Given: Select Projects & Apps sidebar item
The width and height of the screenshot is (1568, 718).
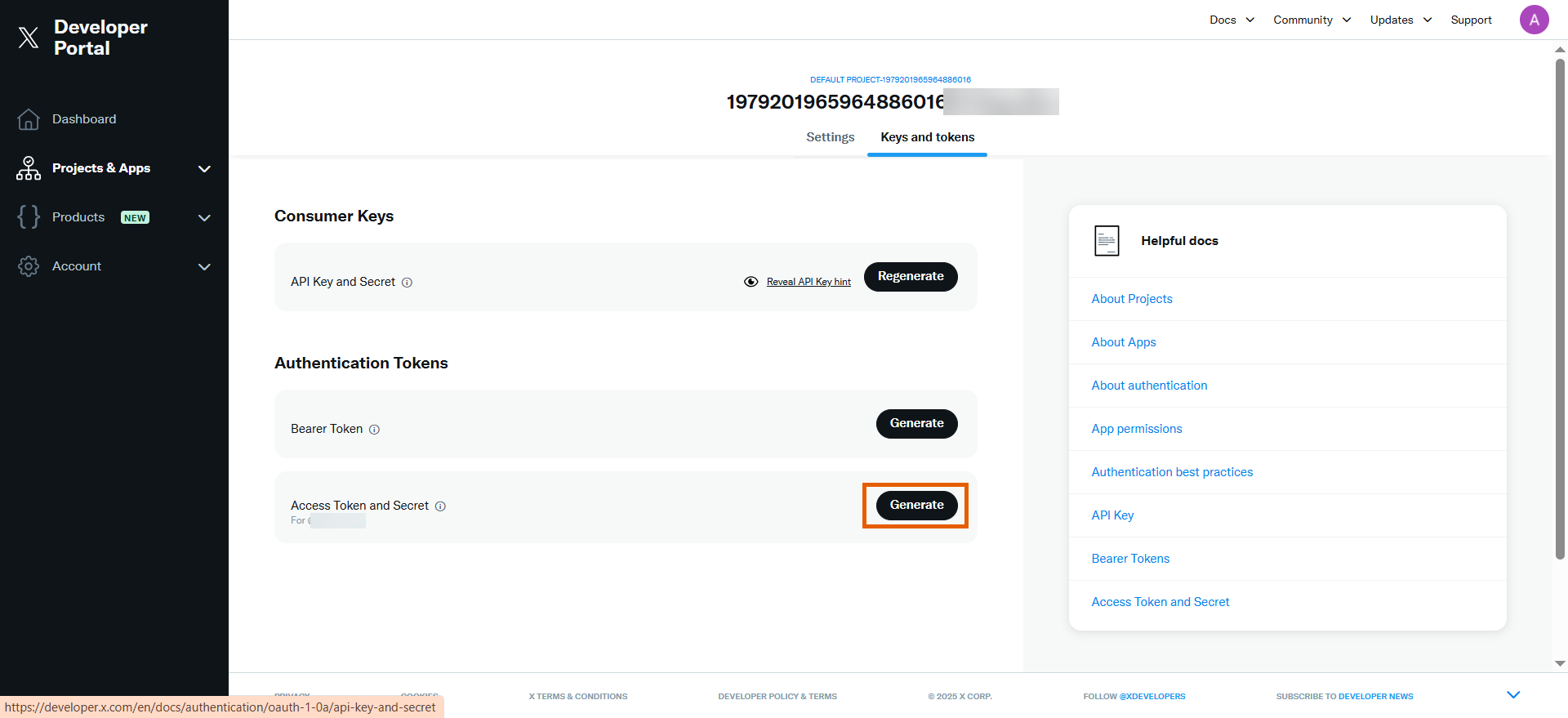Looking at the screenshot, I should (101, 168).
